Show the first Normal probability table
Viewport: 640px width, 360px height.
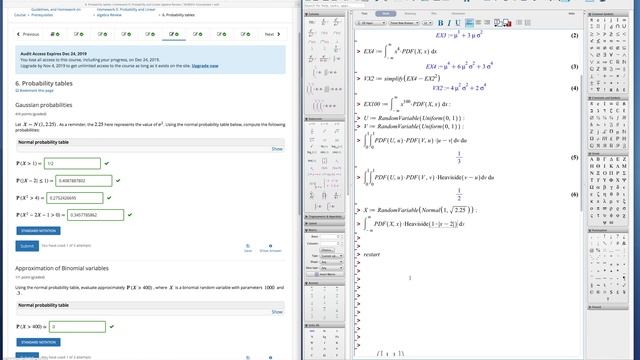click(x=277, y=149)
